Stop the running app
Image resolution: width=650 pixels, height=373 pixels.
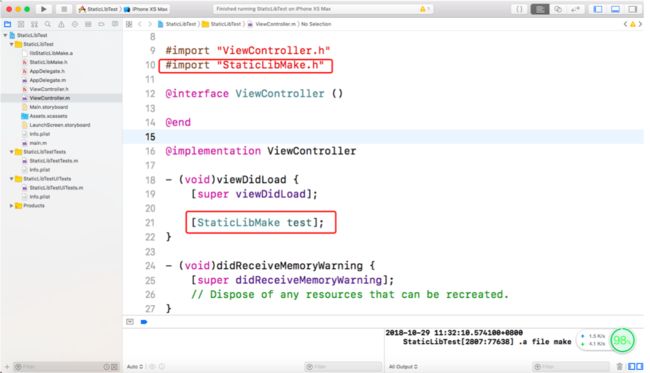(x=64, y=9)
